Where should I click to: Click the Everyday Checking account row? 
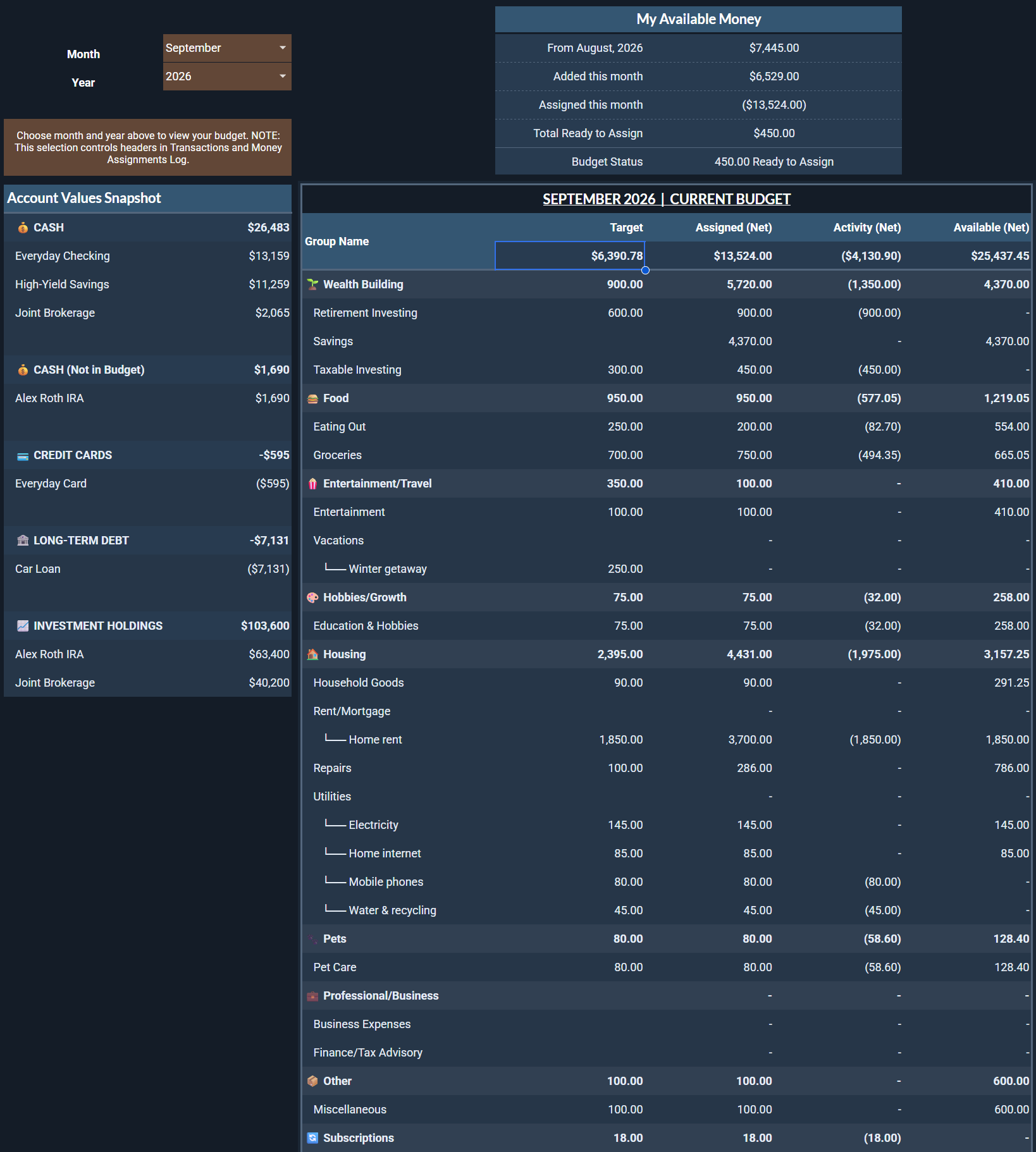click(x=147, y=256)
